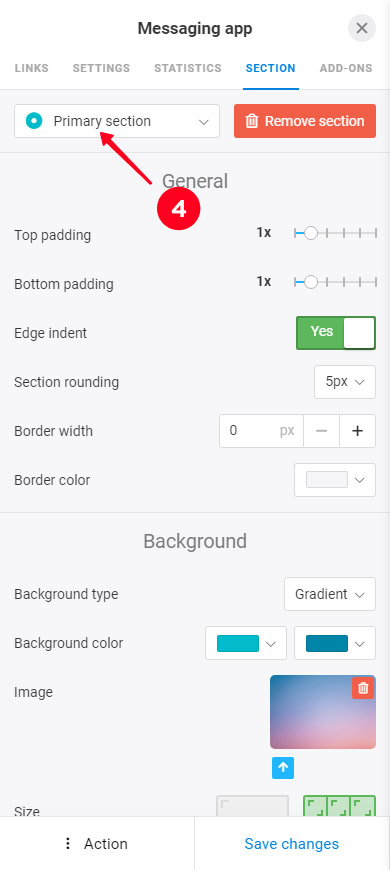Close the Messaging app panel
Viewport: 390px width, 870px height.
tap(362, 28)
